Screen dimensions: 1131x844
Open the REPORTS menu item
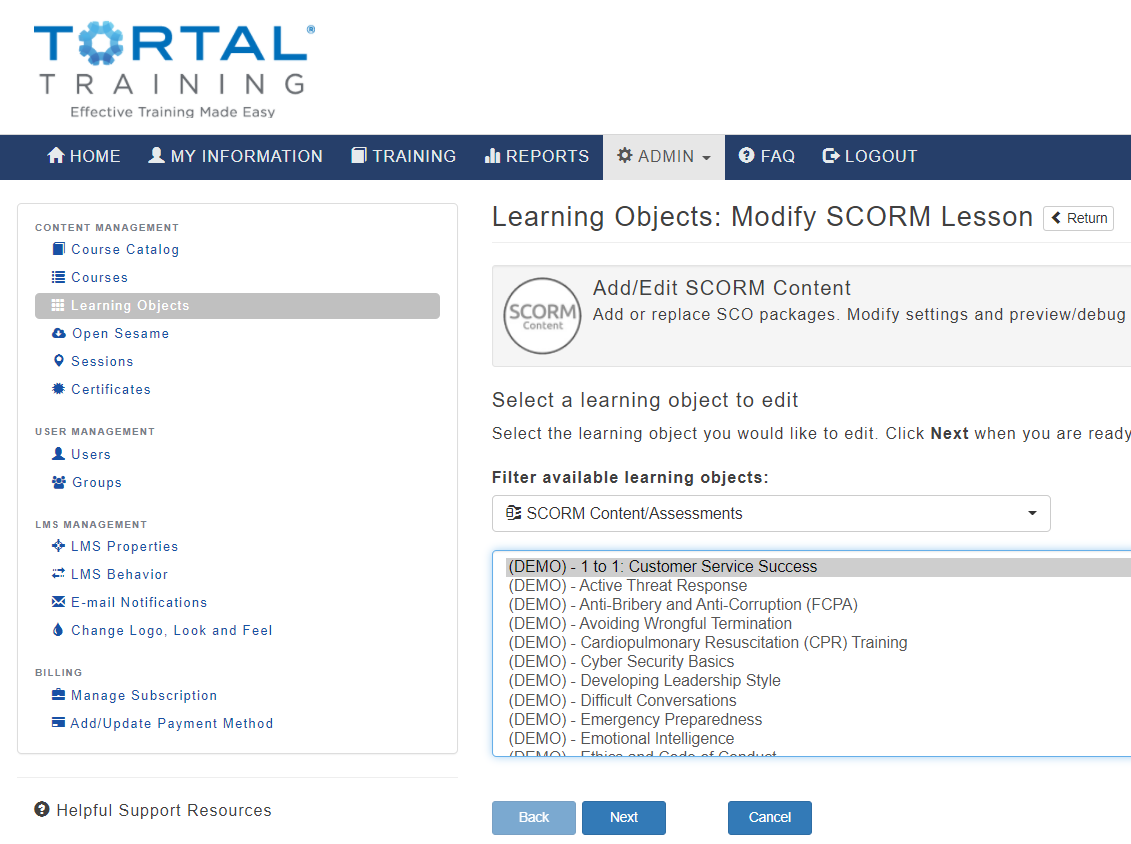pyautogui.click(x=537, y=156)
